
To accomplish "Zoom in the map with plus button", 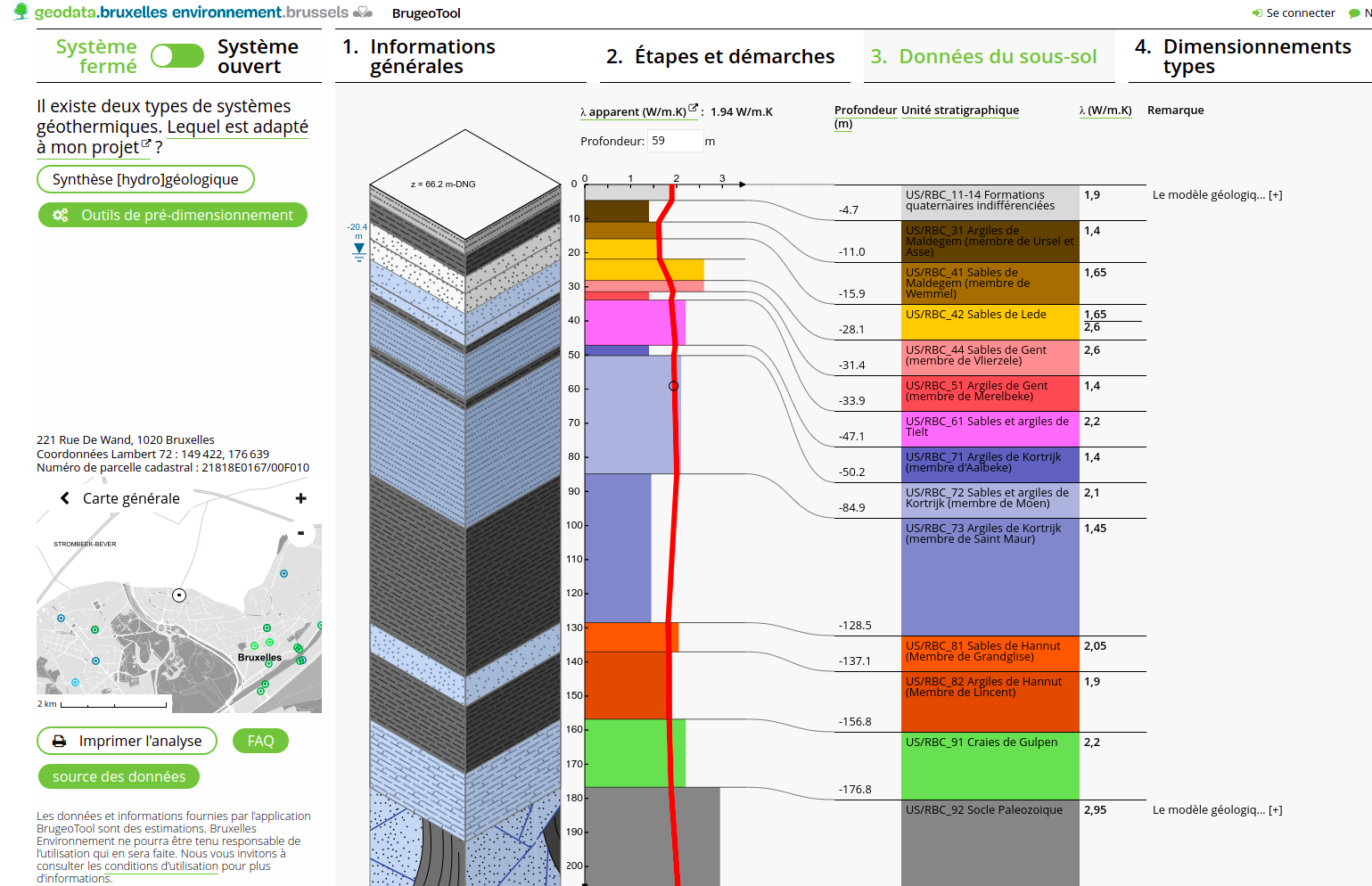I will [x=300, y=498].
